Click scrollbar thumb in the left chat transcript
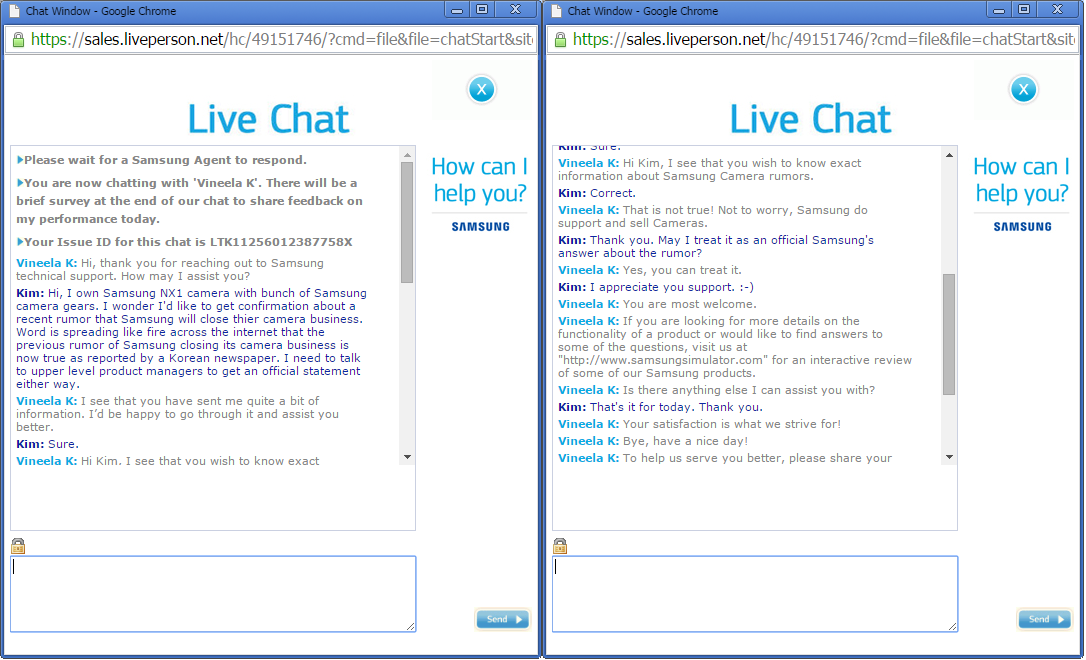Image resolution: width=1086 pixels, height=660 pixels. 407,222
